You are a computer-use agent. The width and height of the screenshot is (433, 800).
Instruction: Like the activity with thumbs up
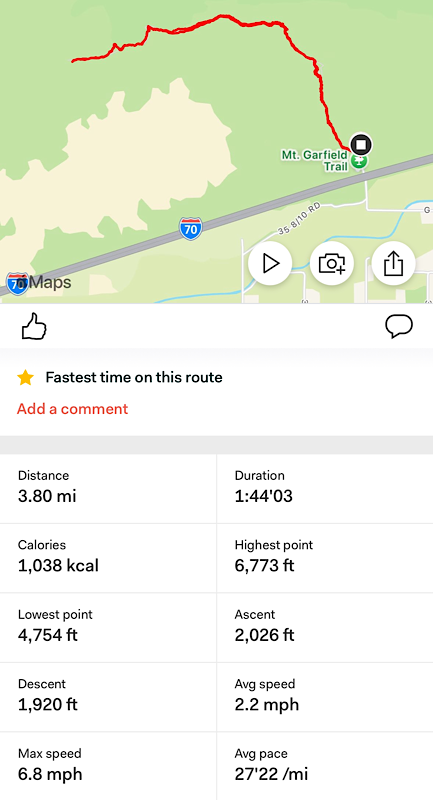coord(34,326)
